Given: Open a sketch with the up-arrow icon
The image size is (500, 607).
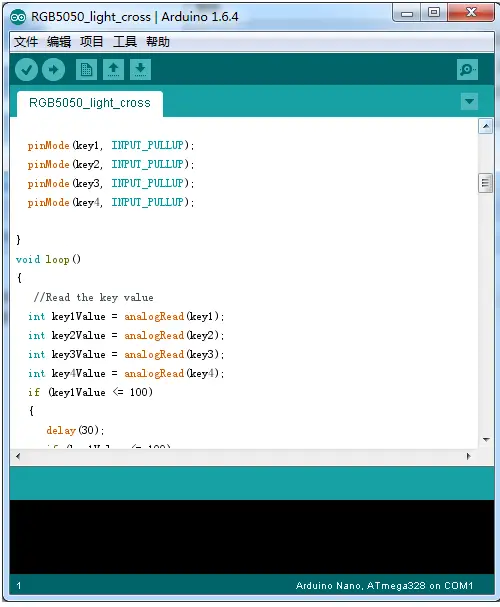Looking at the screenshot, I should point(113,70).
